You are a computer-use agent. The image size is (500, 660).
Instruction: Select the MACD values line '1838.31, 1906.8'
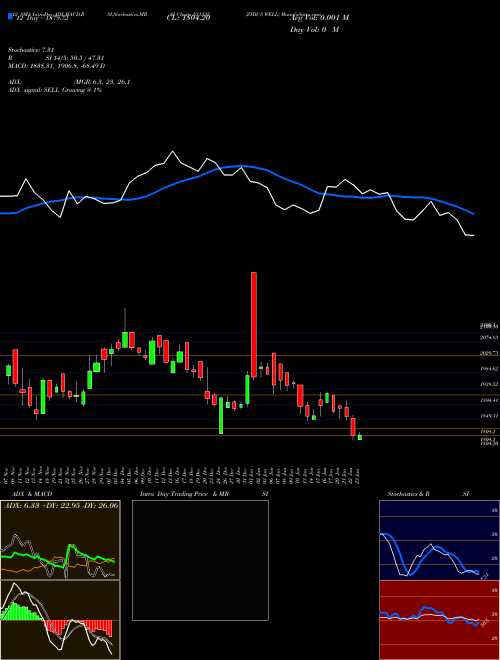click(56, 66)
